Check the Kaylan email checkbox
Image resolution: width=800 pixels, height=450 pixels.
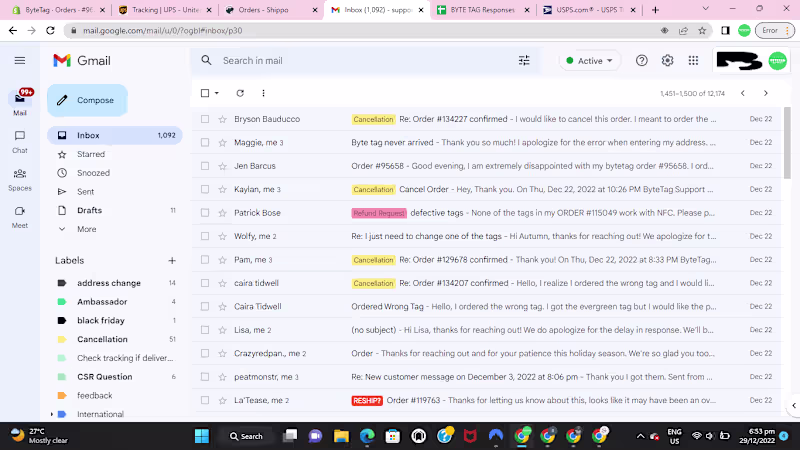pyautogui.click(x=205, y=190)
